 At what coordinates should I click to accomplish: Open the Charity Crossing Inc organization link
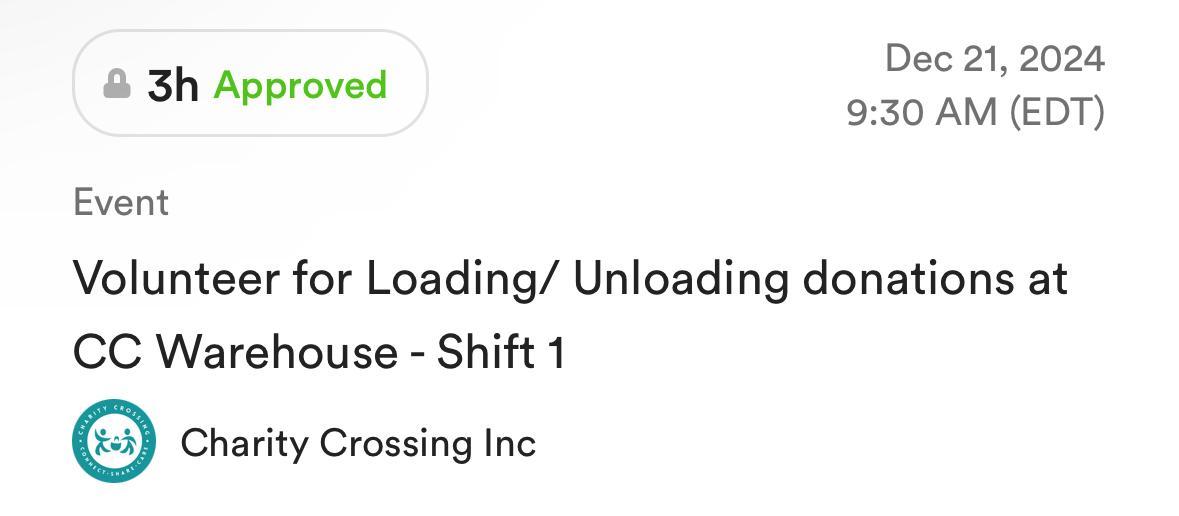click(357, 443)
